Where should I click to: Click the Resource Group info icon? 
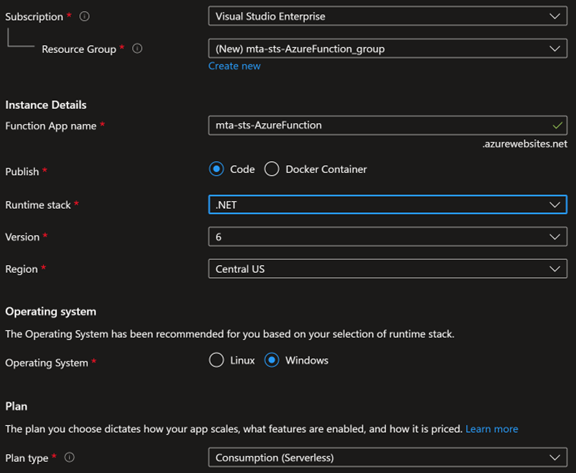pyautogui.click(x=137, y=48)
